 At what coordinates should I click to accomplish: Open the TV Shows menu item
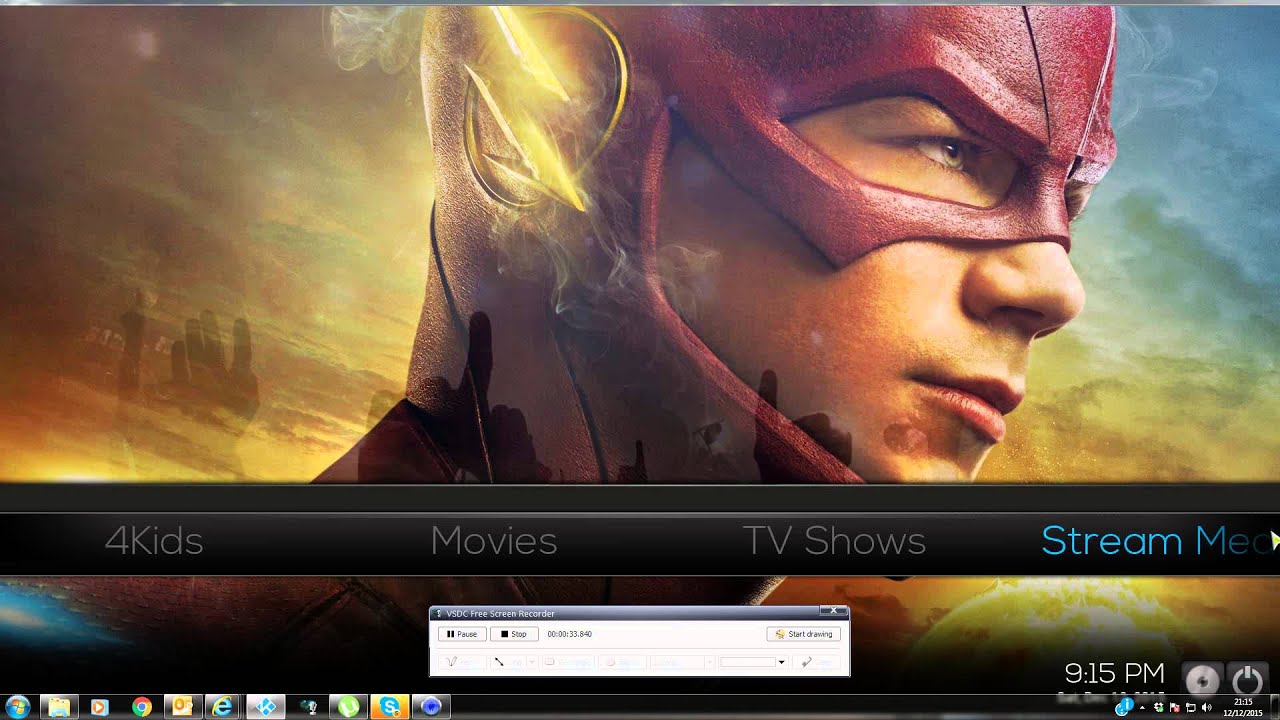(x=834, y=541)
